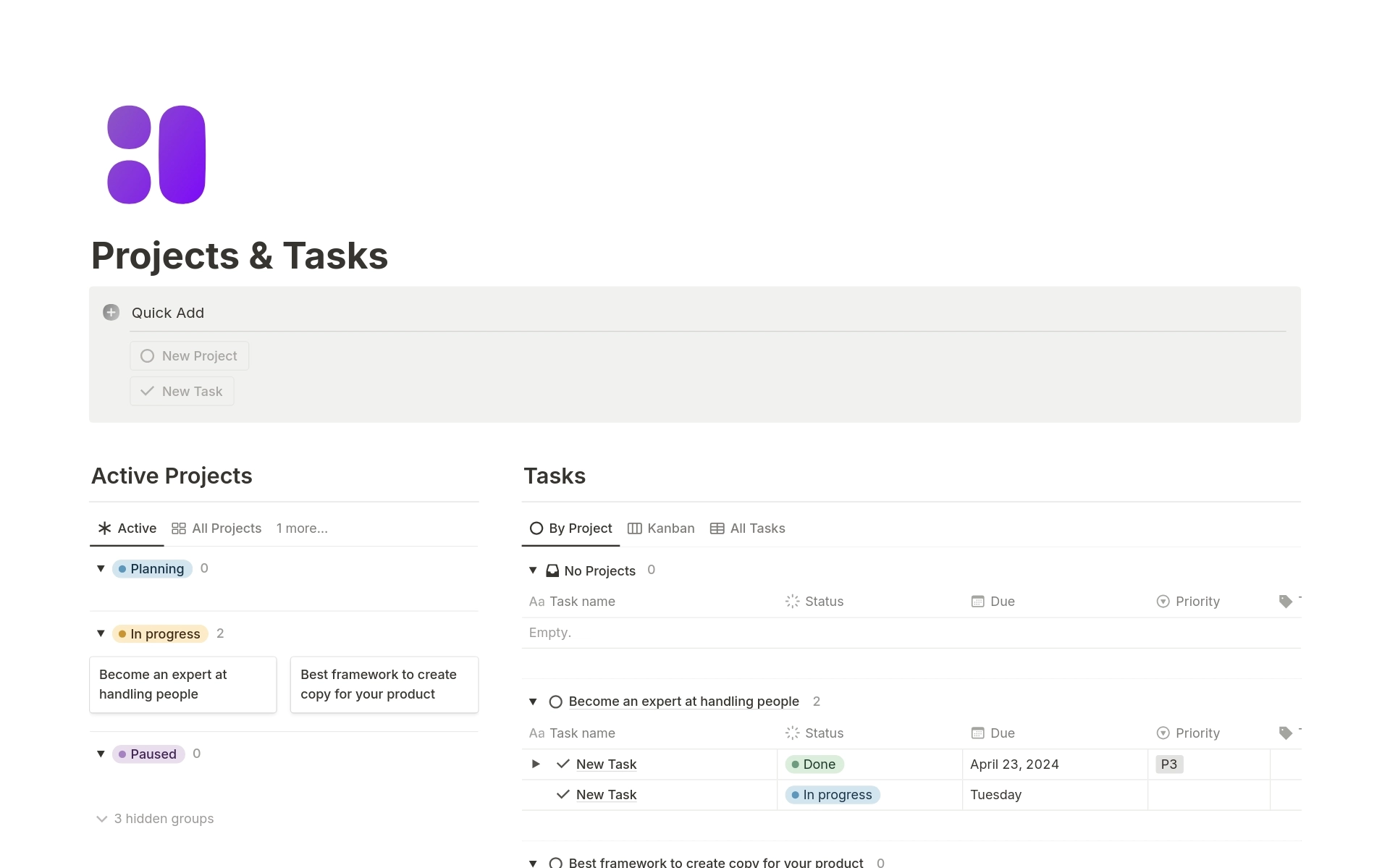Click tag column icon in Become an expert table
The height and width of the screenshot is (868, 1390).
[1286, 733]
